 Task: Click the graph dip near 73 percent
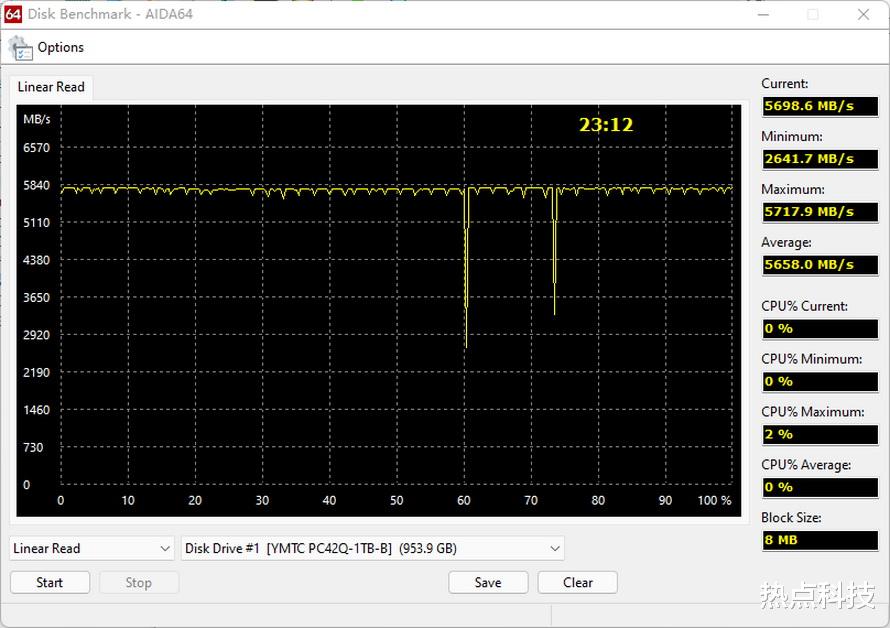[x=555, y=251]
